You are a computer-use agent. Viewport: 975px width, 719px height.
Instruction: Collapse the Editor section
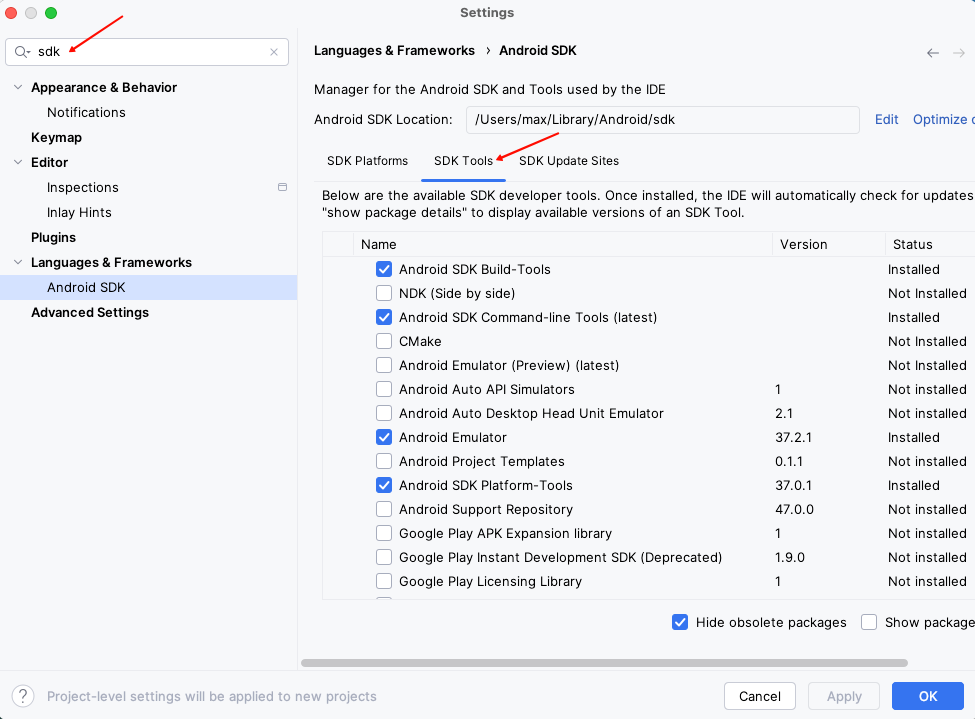pos(18,162)
